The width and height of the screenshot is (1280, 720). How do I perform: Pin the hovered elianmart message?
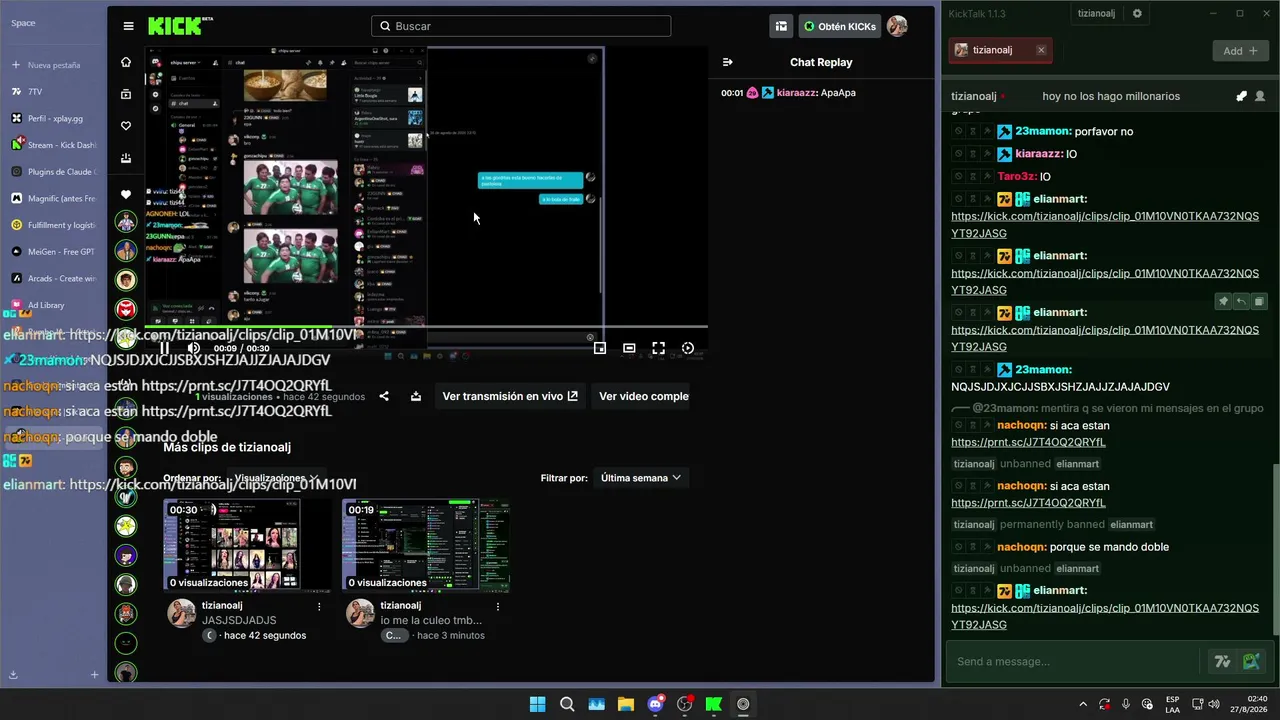click(x=1223, y=301)
